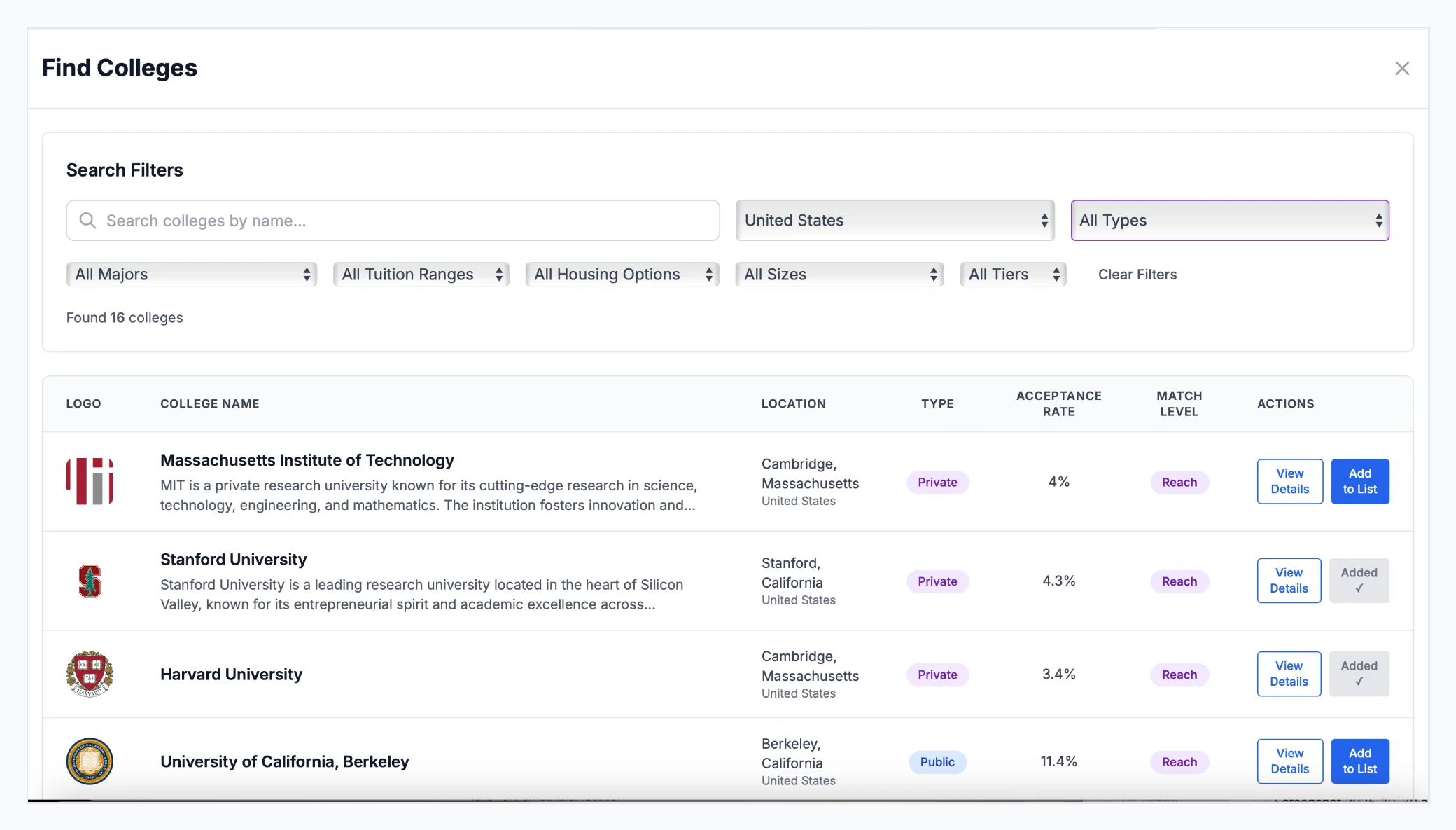Click the magnifying glass search icon
This screenshot has width=1456, height=830.
coord(87,220)
